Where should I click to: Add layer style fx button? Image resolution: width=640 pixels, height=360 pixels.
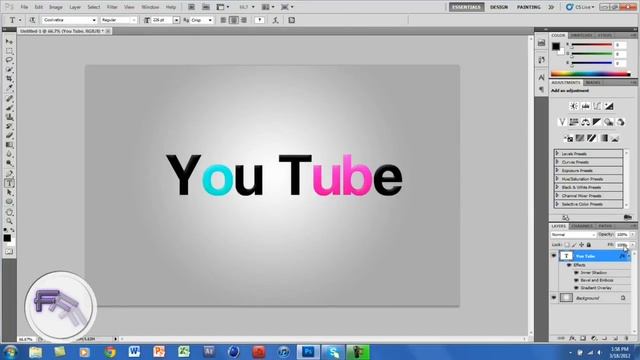pyautogui.click(x=572, y=338)
